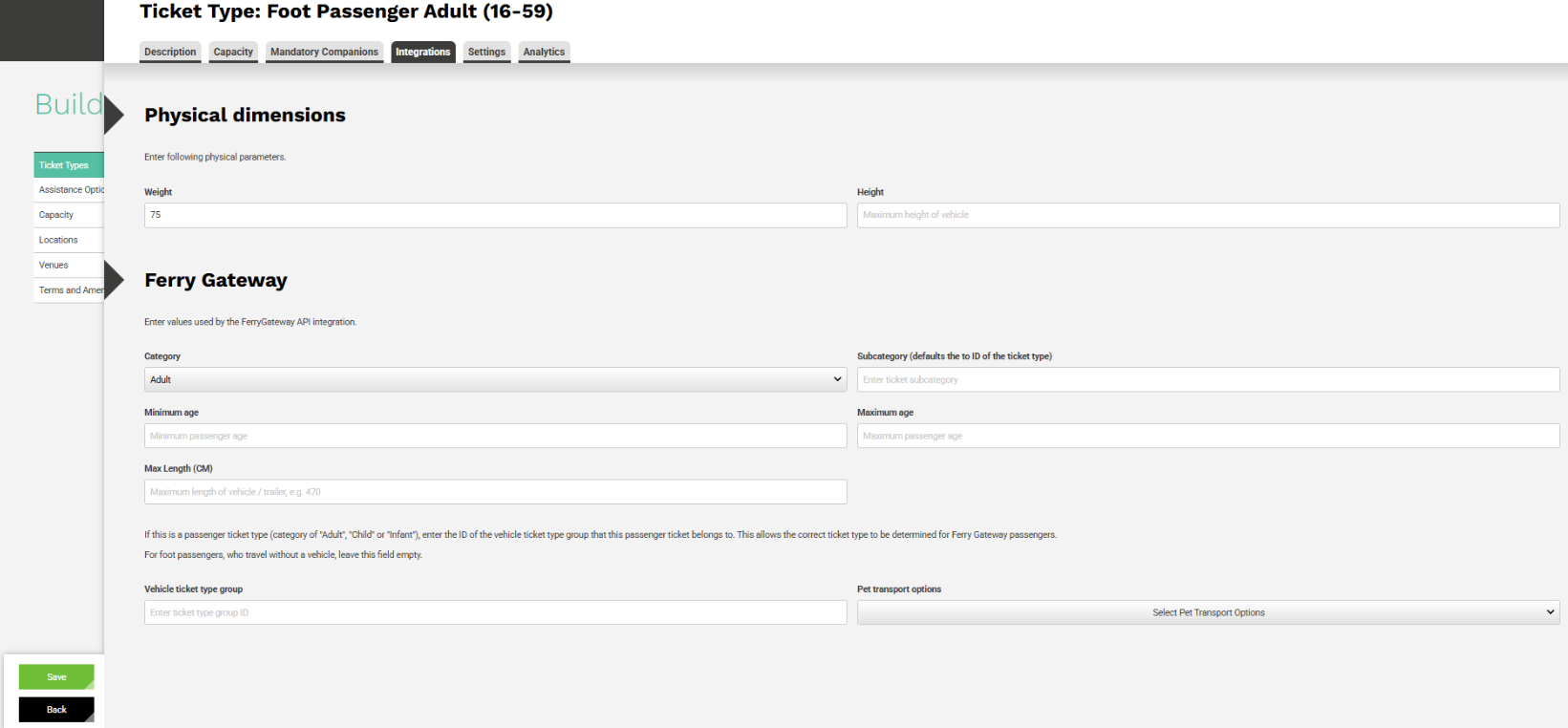View the Analytics tab
Image resolution: width=1568 pixels, height=728 pixels.
(x=544, y=52)
